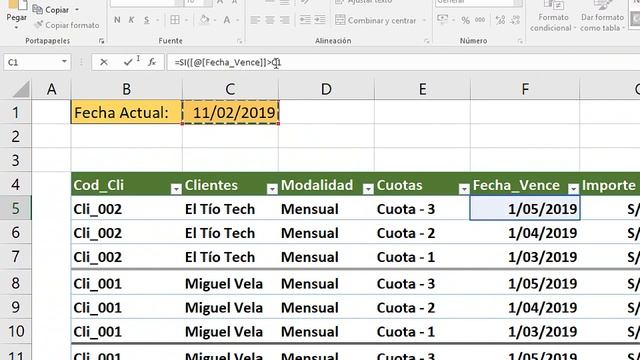The width and height of the screenshot is (640, 360).
Task: Click the Pegar paste icon
Action: (17, 5)
